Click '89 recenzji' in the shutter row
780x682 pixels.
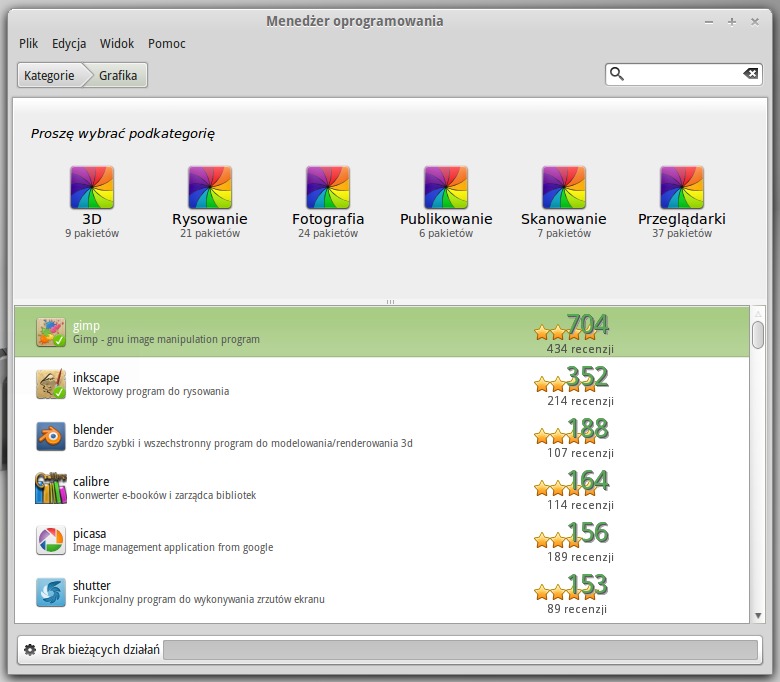point(577,609)
